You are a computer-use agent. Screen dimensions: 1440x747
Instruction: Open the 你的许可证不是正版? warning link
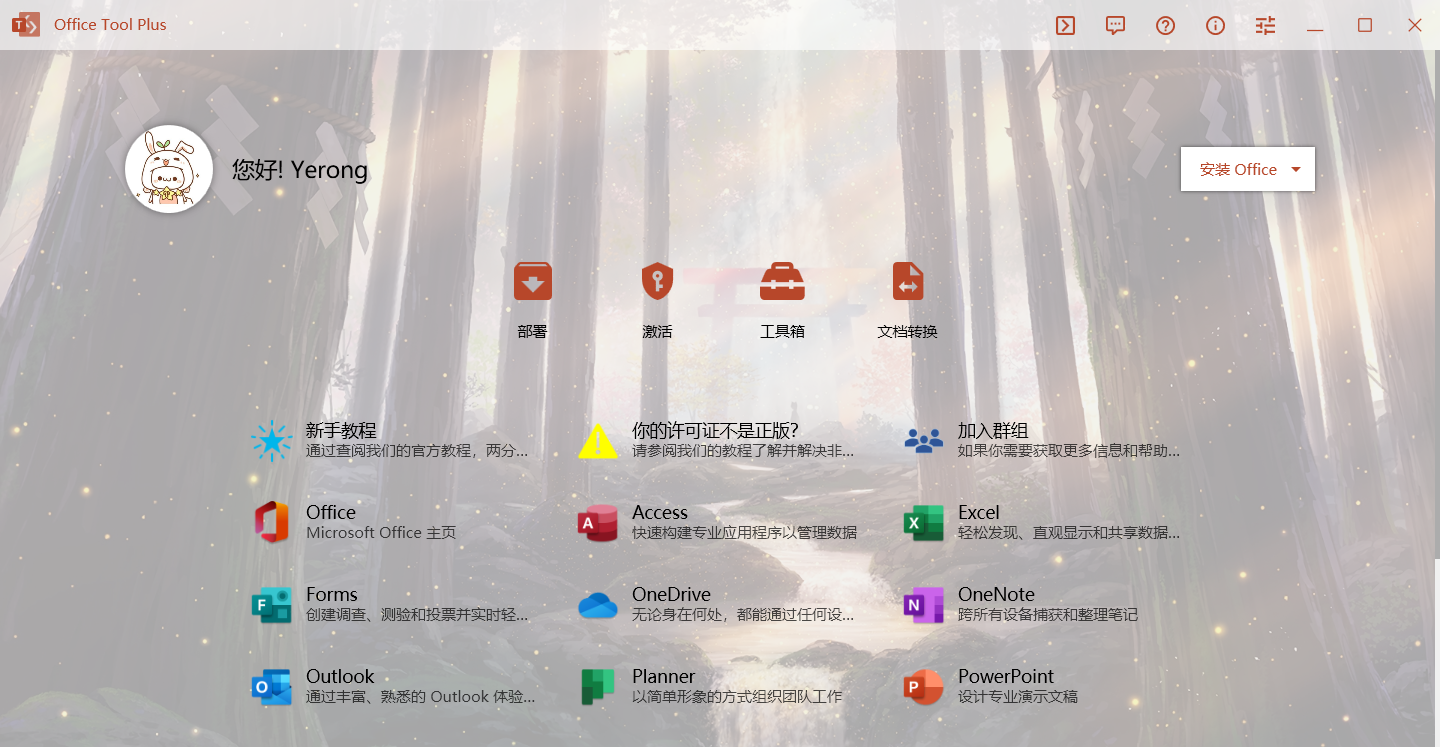pos(716,440)
